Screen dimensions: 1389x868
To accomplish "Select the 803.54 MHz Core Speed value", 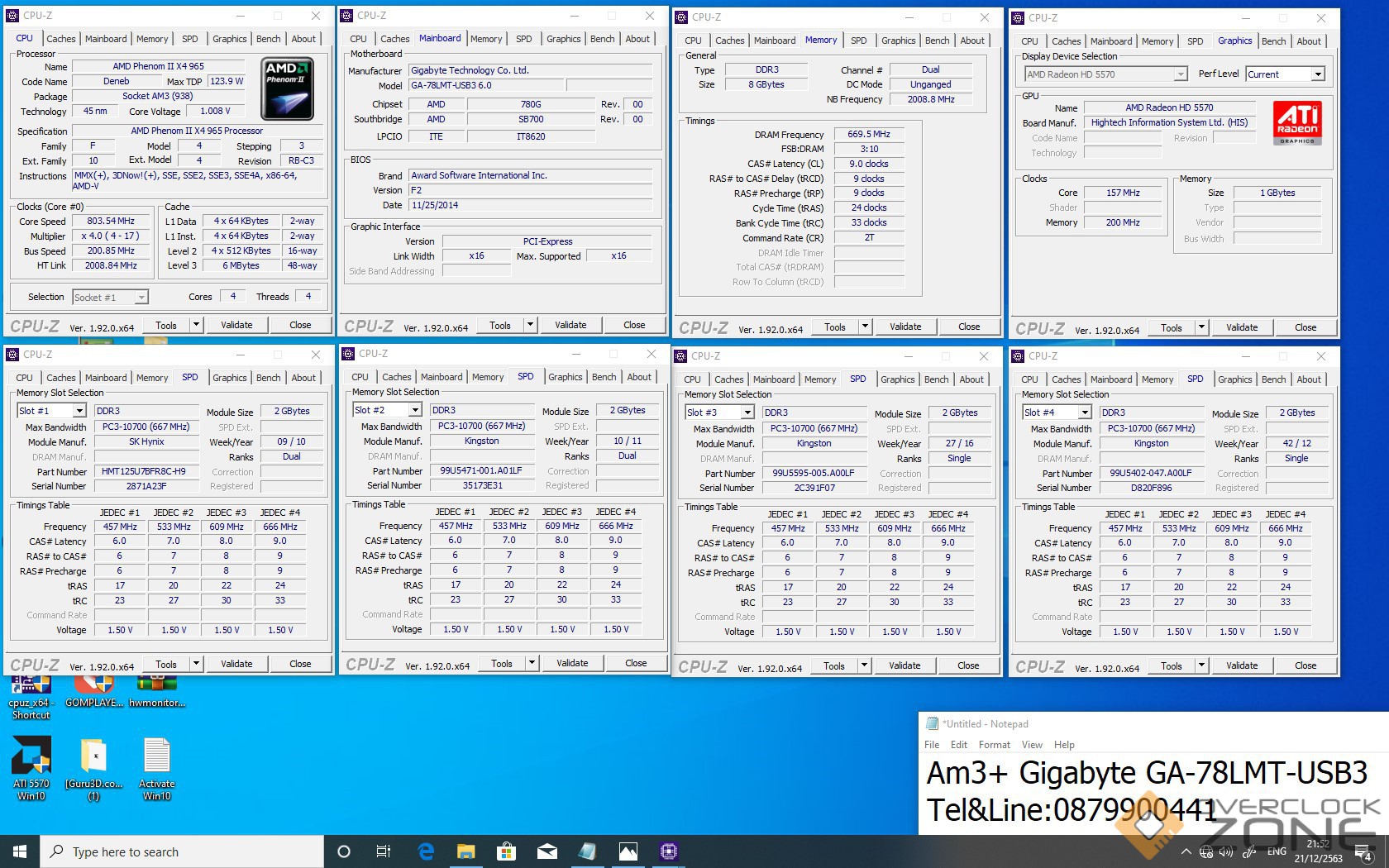I will [x=111, y=221].
